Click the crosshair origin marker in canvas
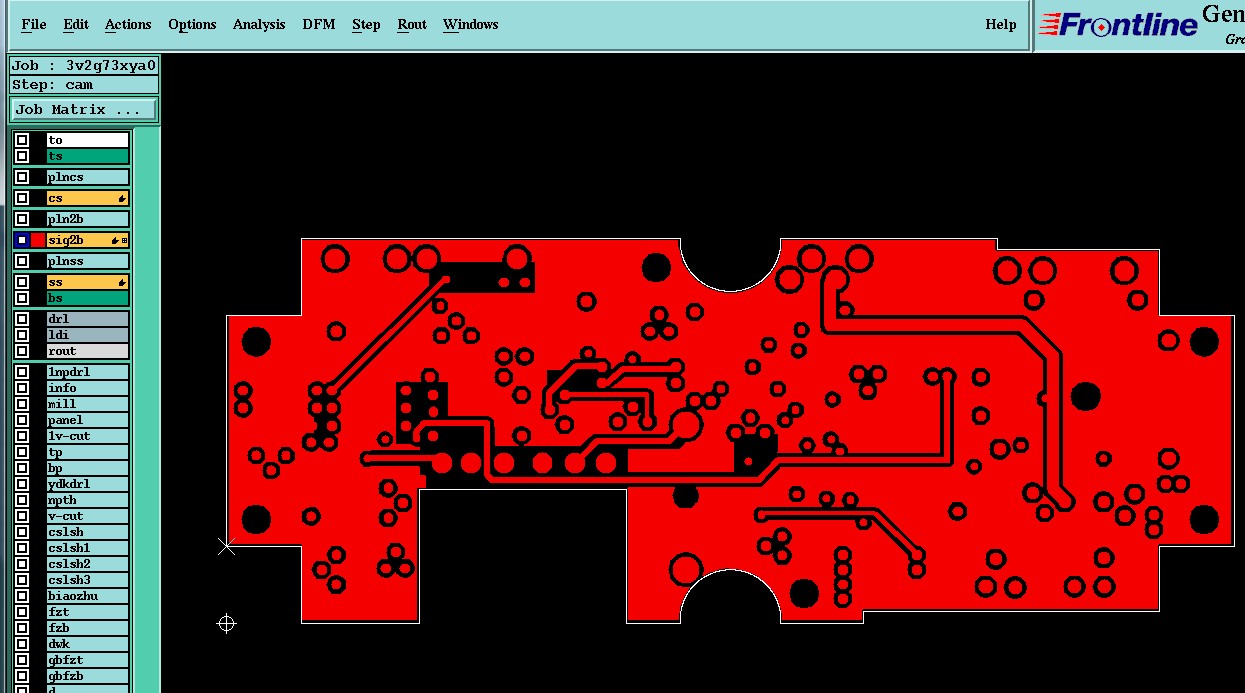Viewport: 1245px width, 693px height. (226, 624)
